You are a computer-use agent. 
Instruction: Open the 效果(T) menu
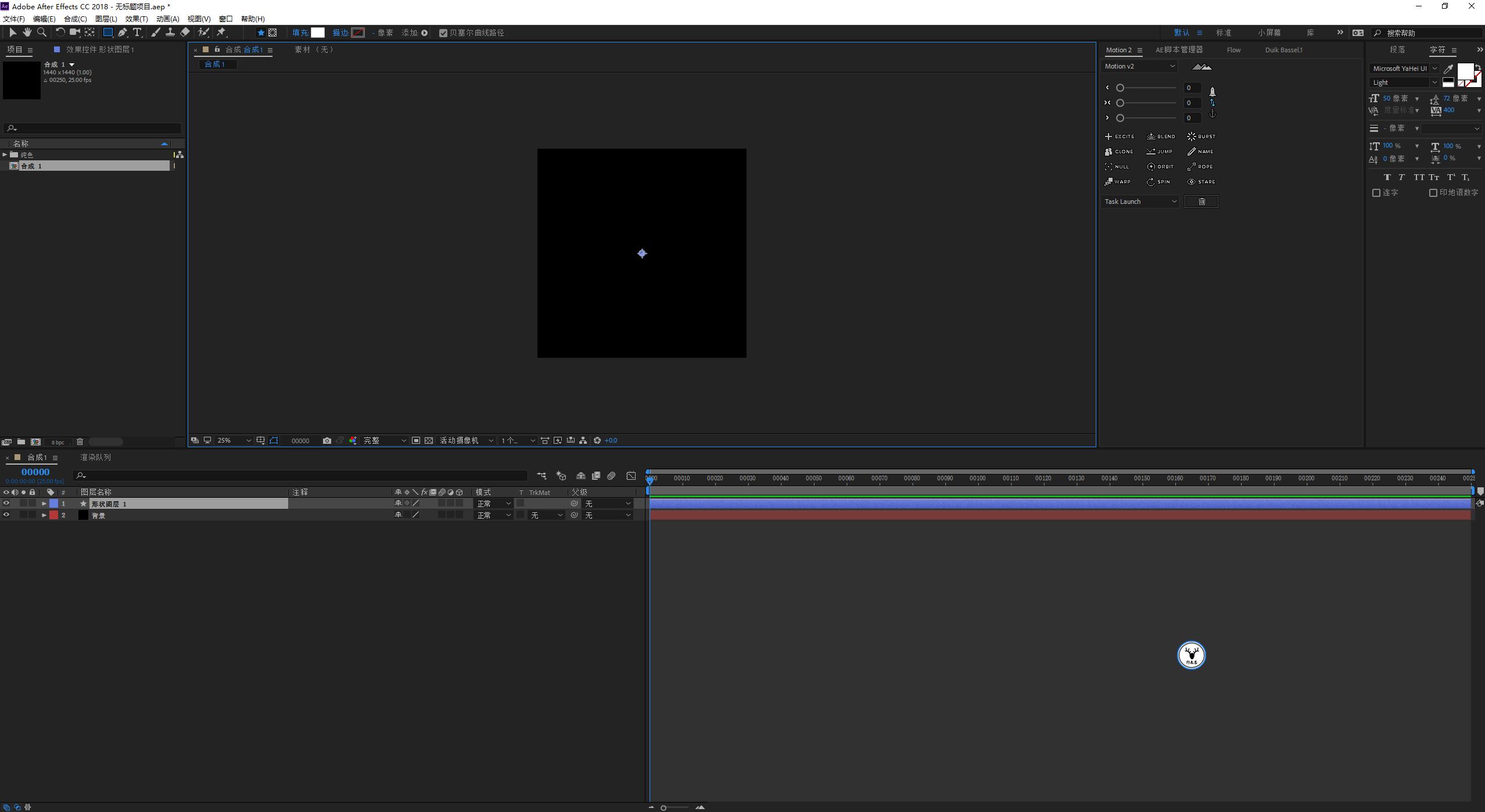(137, 19)
